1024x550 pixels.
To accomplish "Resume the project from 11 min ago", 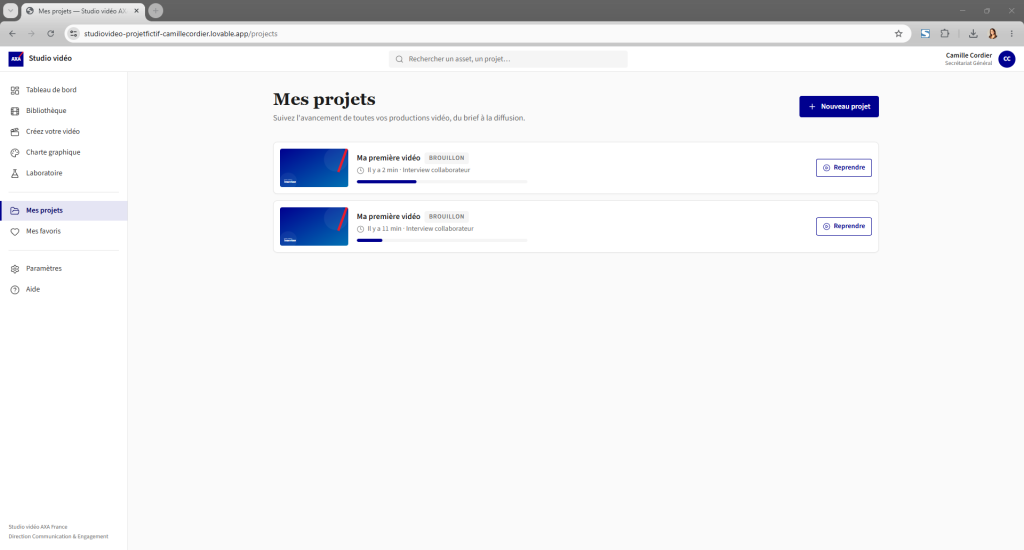I will (x=843, y=227).
